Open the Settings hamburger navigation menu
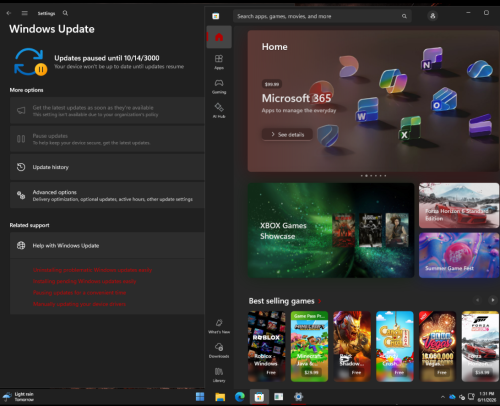 (25, 13)
